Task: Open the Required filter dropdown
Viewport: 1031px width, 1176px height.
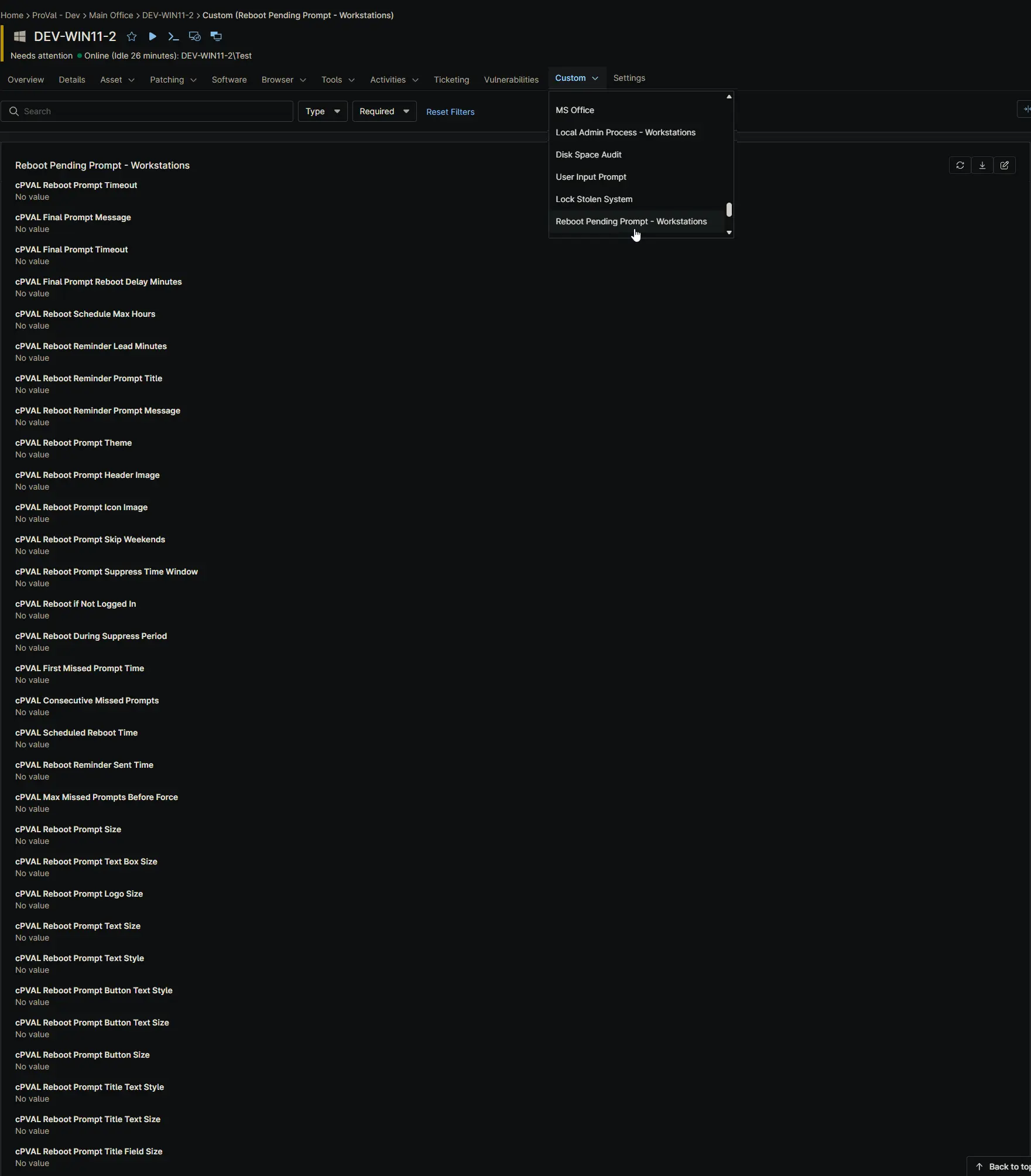Action: 385,111
